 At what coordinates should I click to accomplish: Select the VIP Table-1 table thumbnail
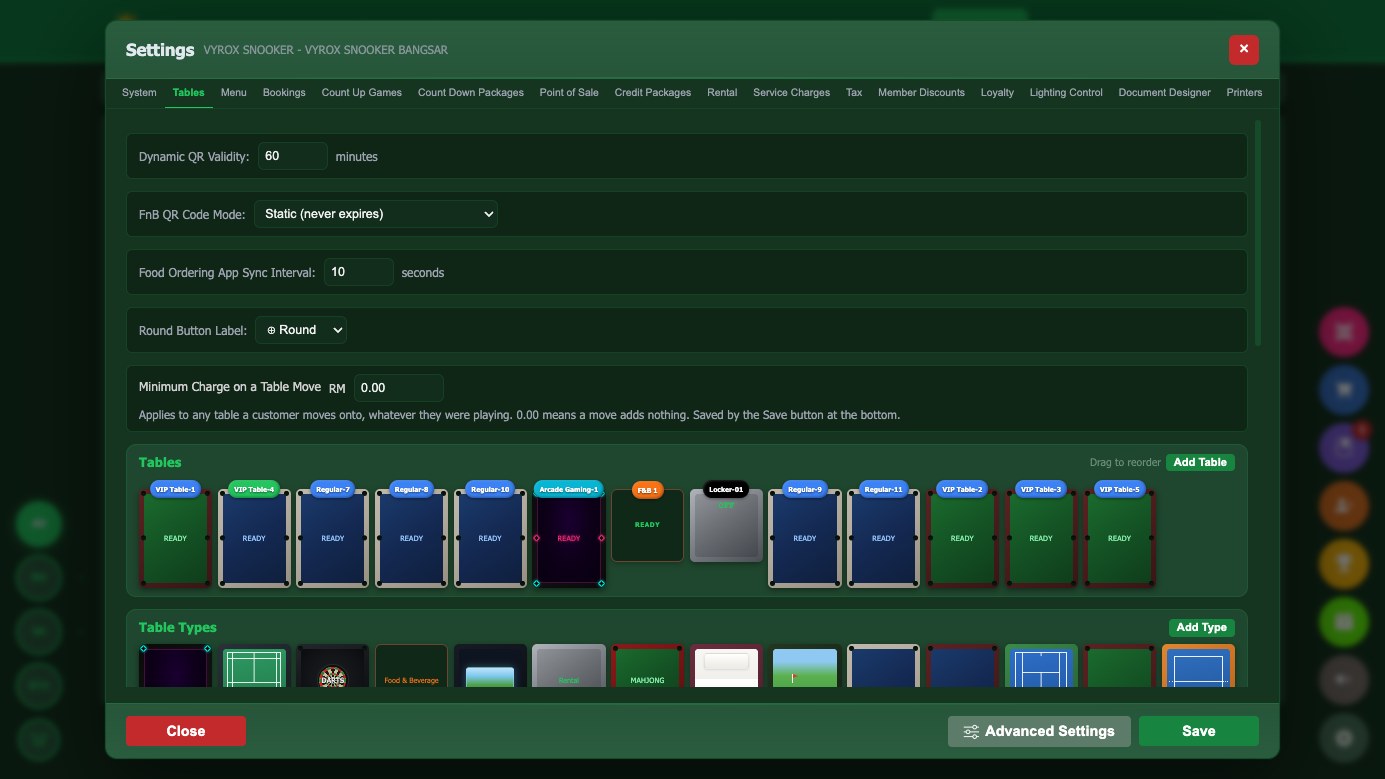click(x=175, y=537)
